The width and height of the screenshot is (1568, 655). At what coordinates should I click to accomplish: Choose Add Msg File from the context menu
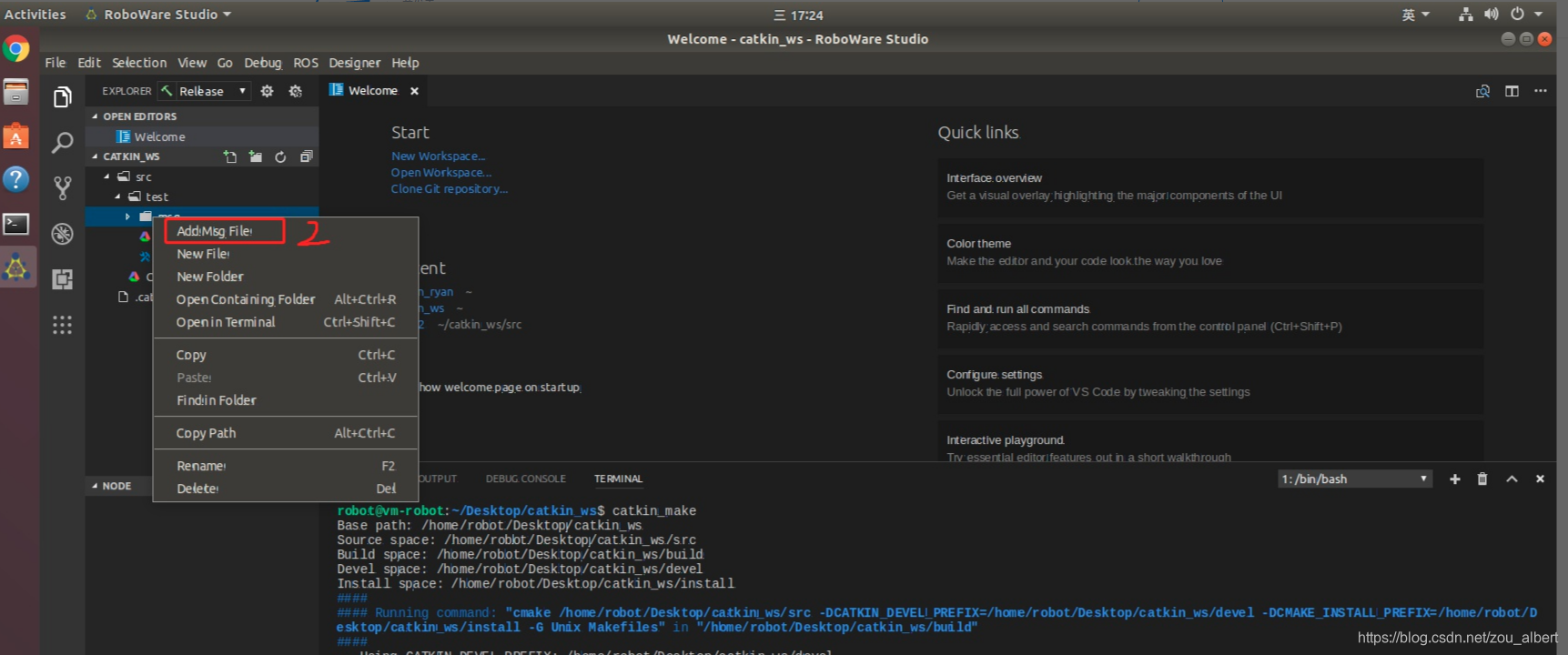285,231
